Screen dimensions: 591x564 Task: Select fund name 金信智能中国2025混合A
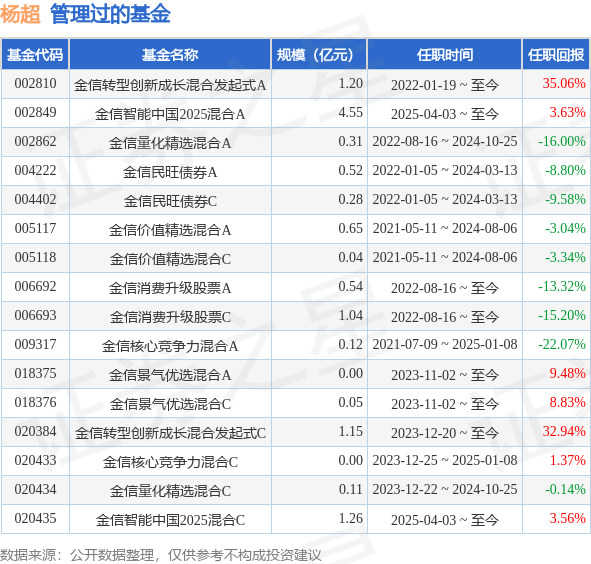[170, 114]
